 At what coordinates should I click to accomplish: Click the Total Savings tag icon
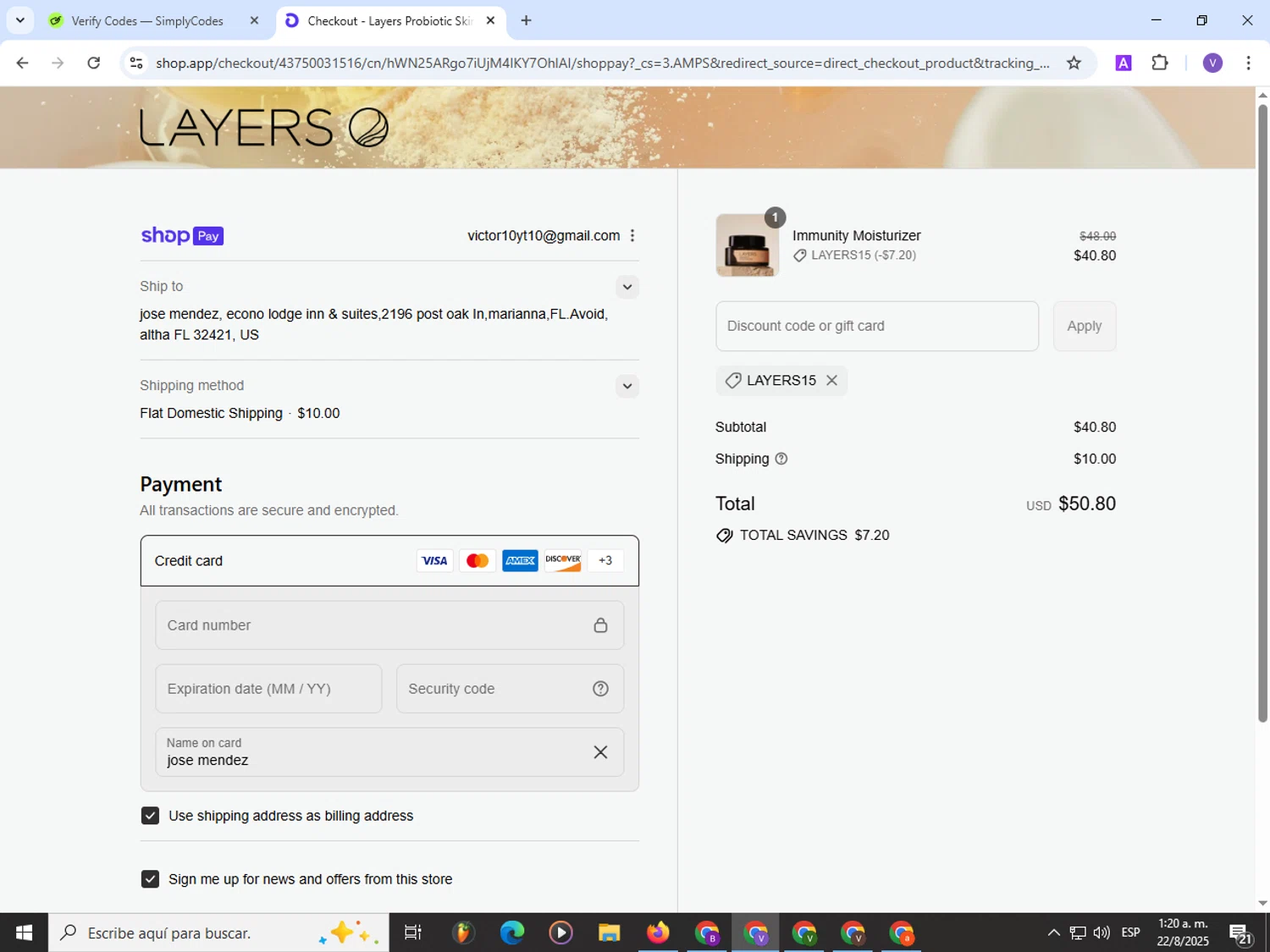[725, 536]
